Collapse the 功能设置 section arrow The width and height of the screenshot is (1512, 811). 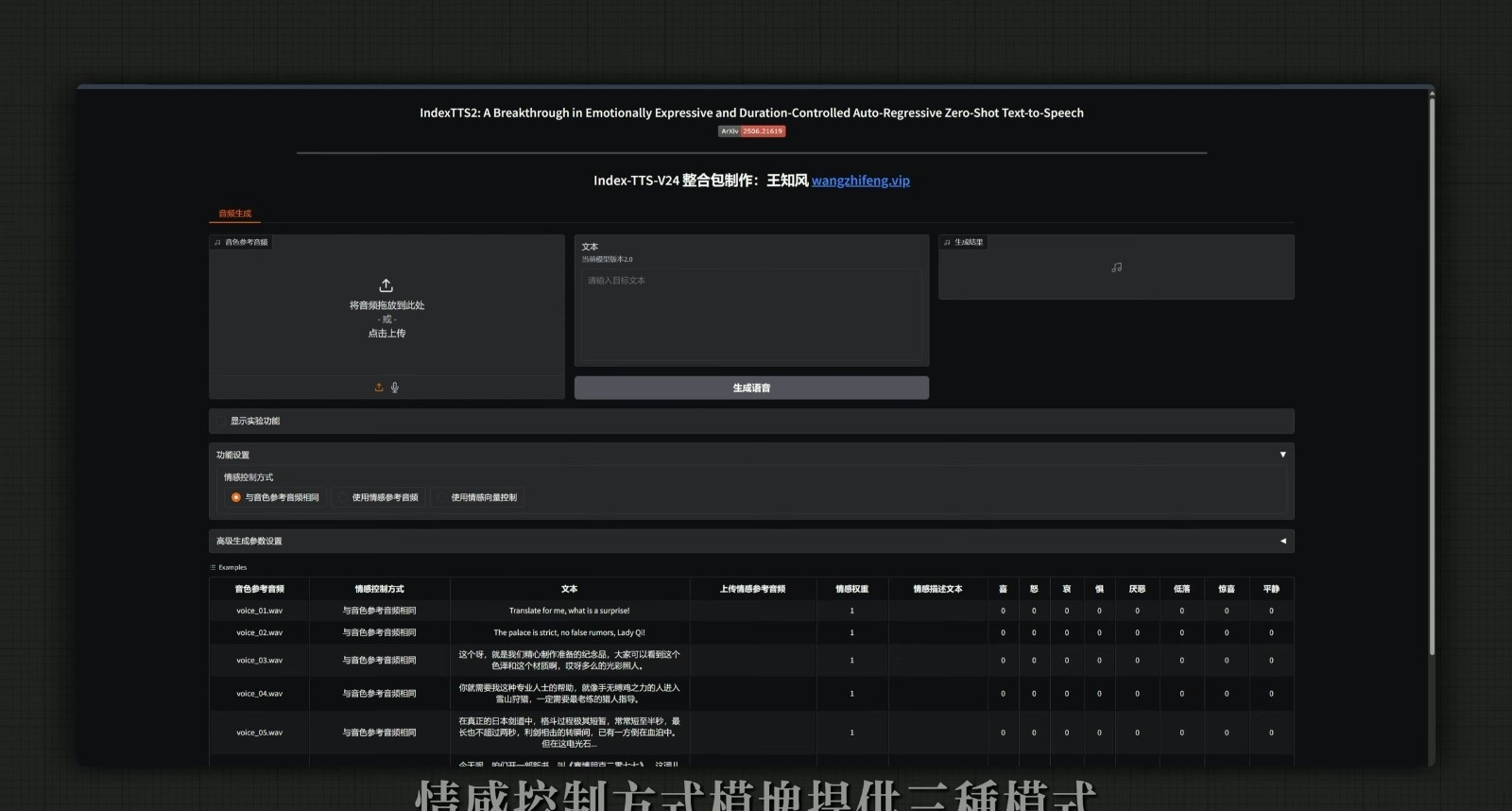1282,455
